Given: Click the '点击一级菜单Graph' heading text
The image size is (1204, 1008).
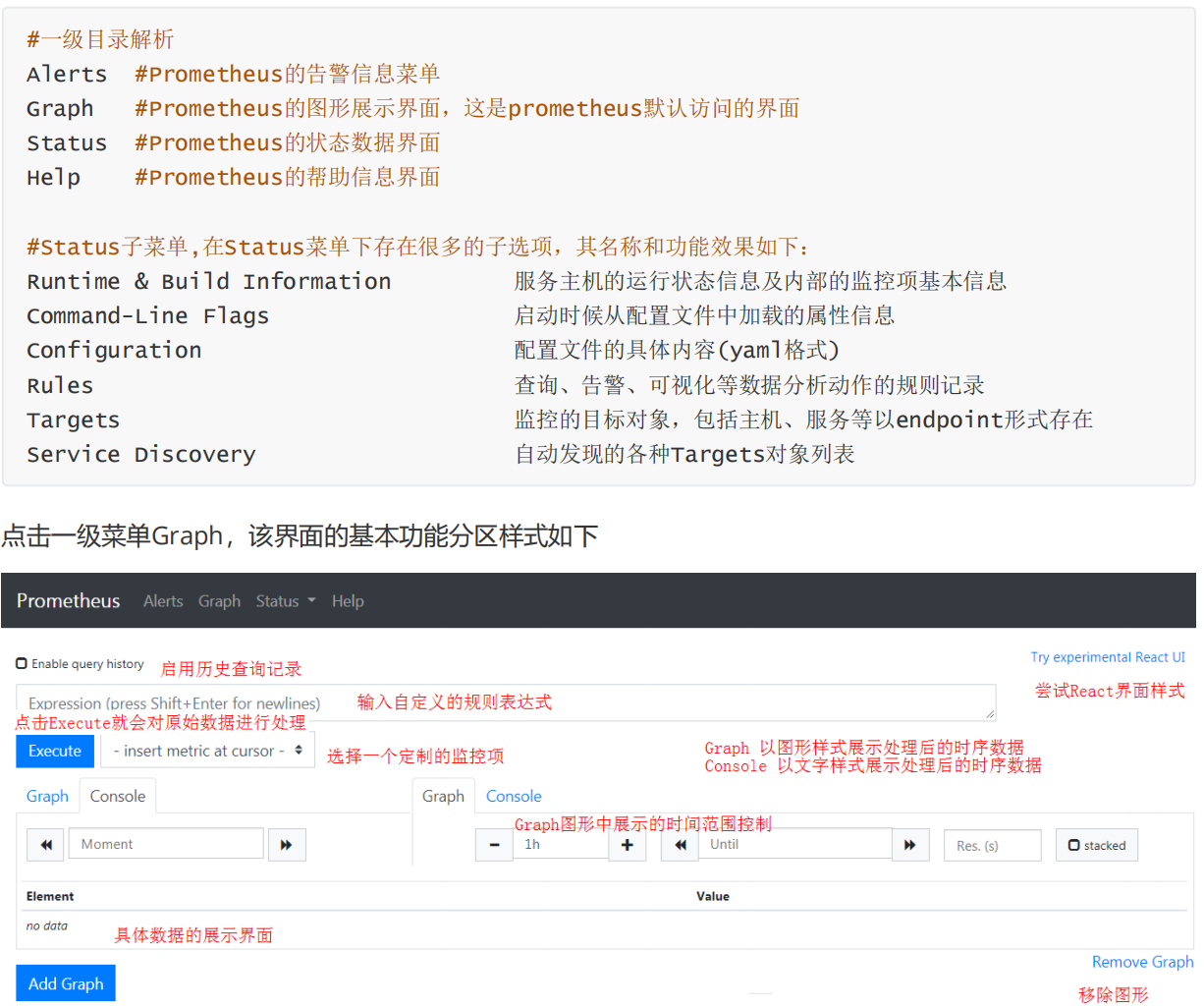Looking at the screenshot, I should pyautogui.click(x=113, y=535).
